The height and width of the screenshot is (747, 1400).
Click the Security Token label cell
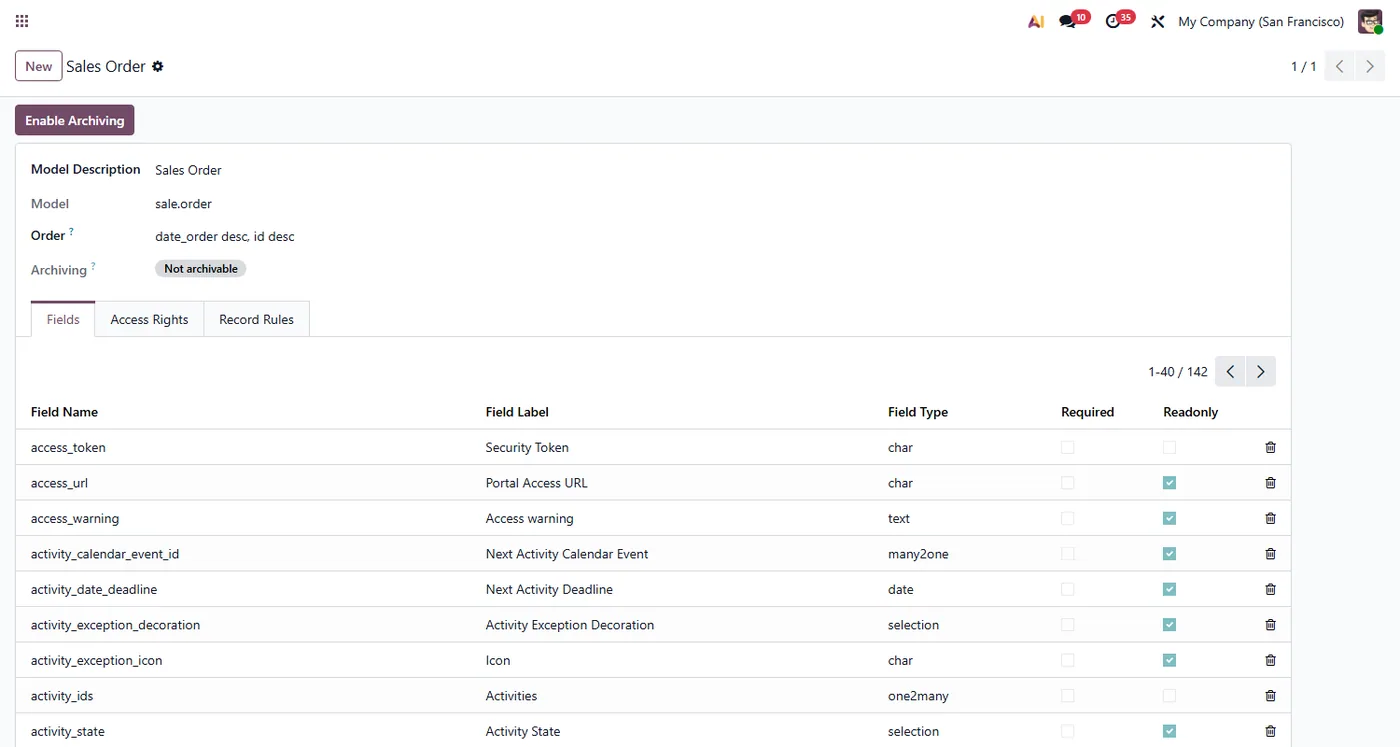tap(527, 447)
